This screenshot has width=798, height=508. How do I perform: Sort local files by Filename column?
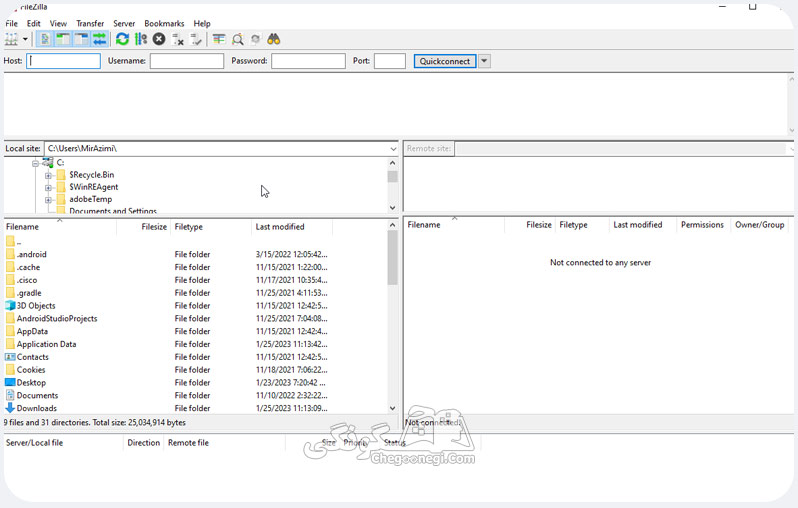[x=60, y=227]
